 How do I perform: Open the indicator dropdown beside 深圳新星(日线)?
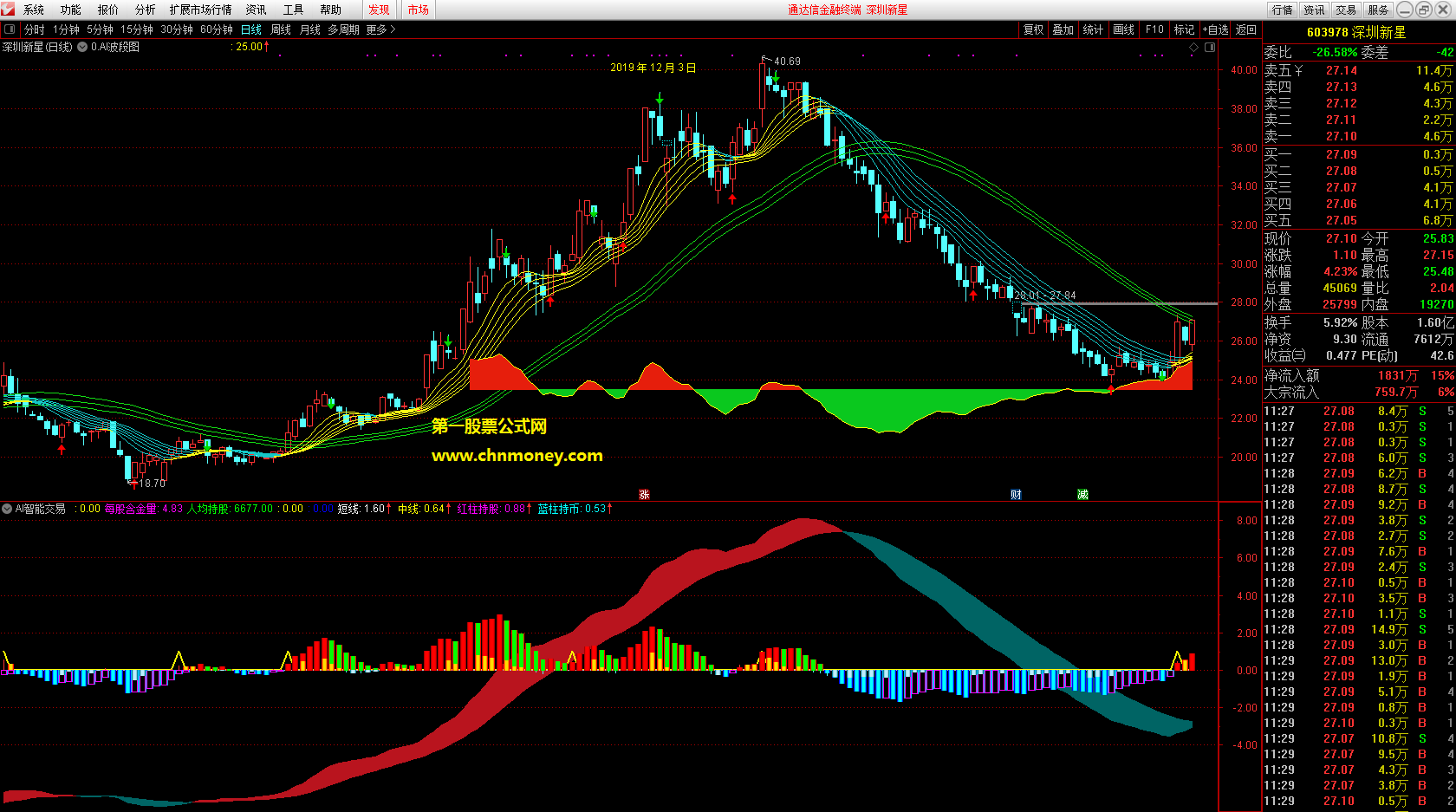pyautogui.click(x=82, y=47)
